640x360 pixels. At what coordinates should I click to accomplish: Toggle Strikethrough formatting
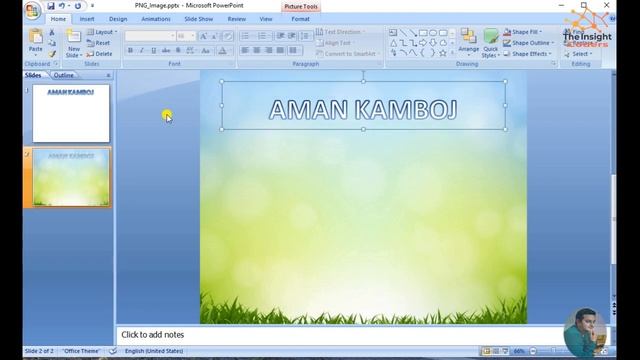click(166, 51)
